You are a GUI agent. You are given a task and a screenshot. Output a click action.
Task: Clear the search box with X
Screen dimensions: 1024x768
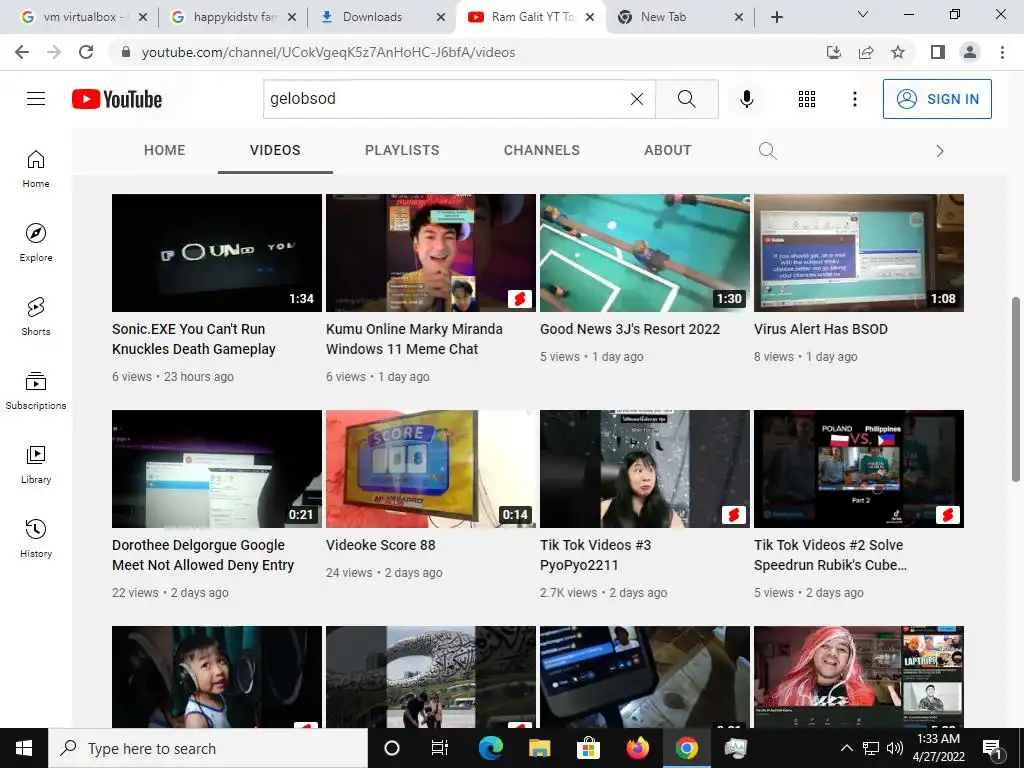coord(637,99)
